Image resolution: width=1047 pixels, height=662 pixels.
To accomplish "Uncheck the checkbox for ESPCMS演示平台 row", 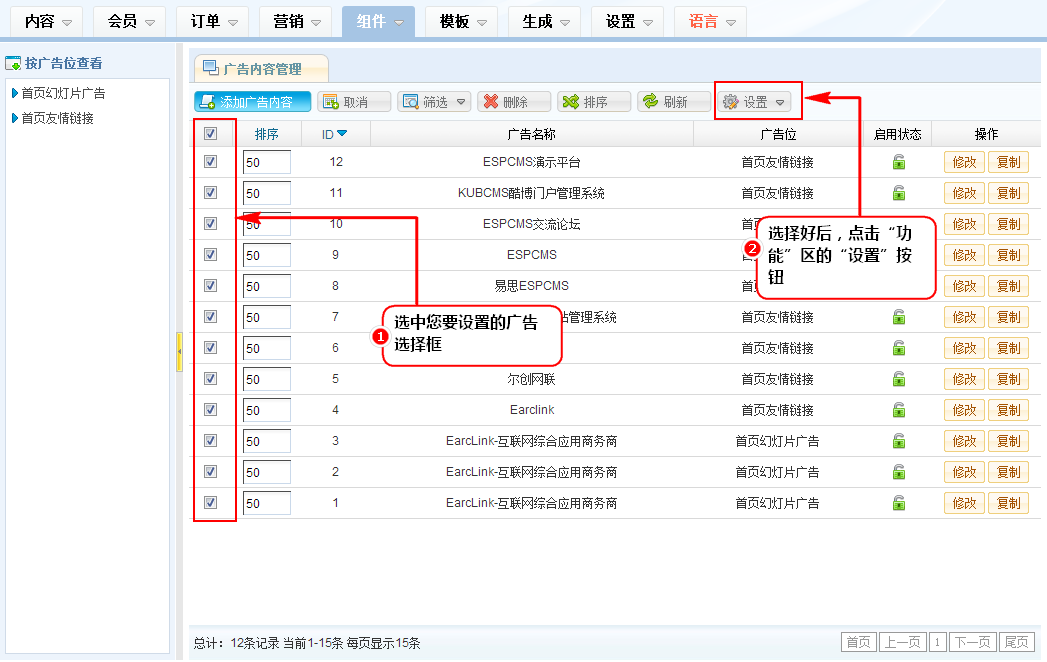I will 210,162.
